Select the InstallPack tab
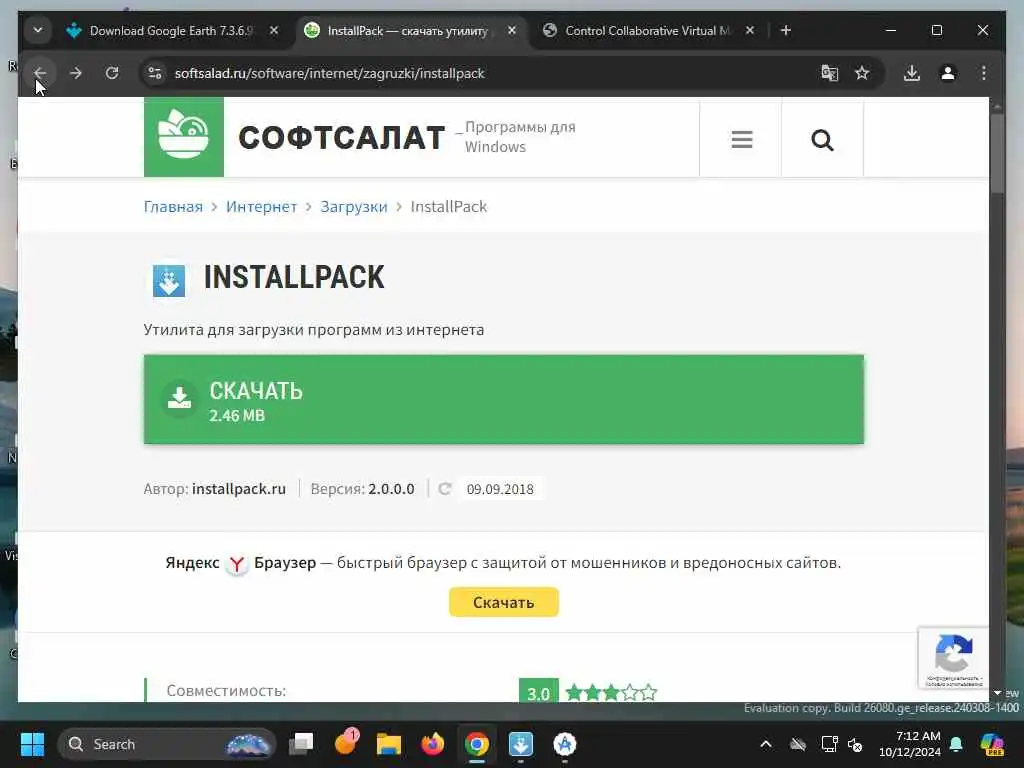The width and height of the screenshot is (1024, 768). pyautogui.click(x=408, y=31)
